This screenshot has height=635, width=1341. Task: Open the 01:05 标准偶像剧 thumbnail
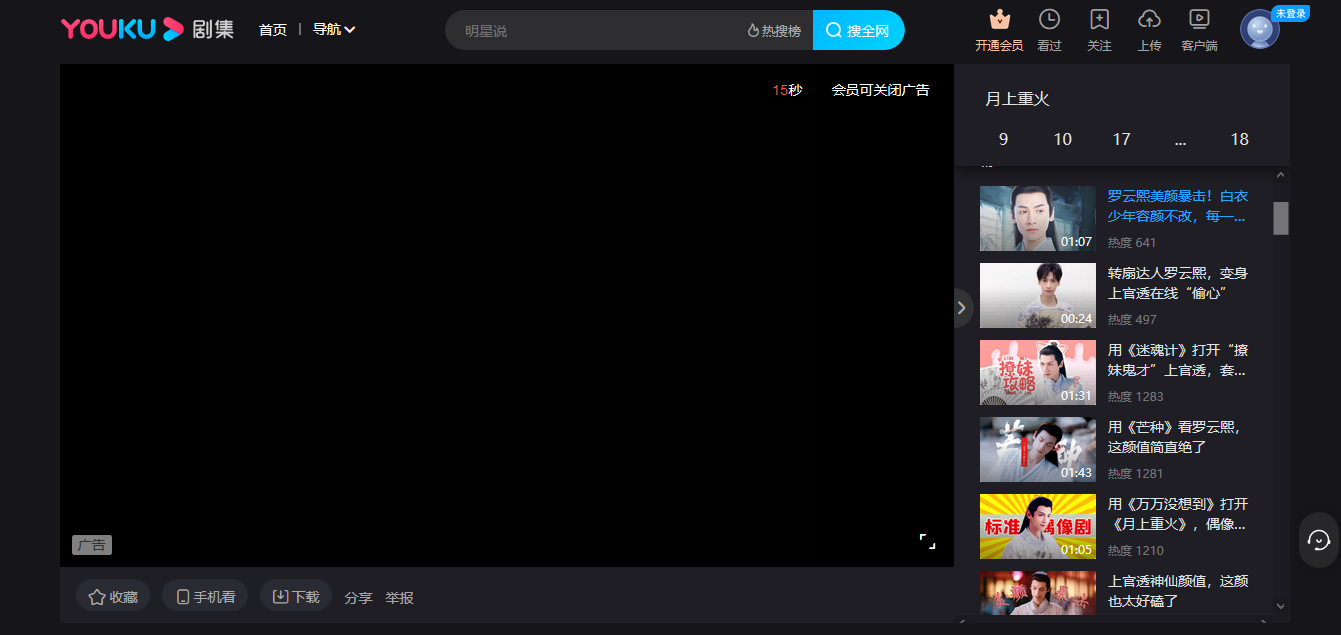1038,526
